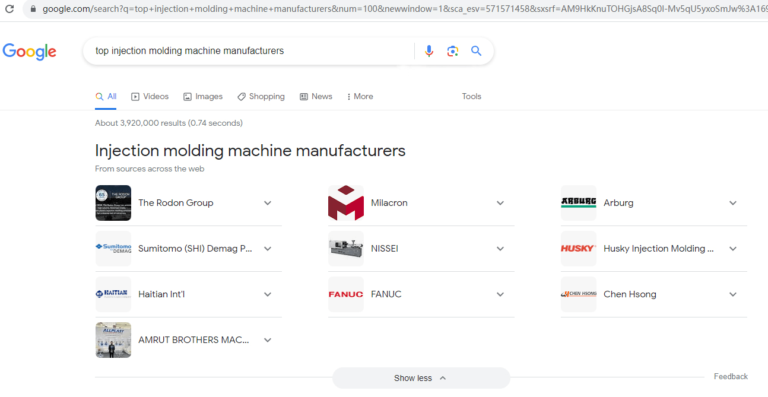Expand the Arburg entry chevron
Screen dimensions: 768x397
point(733,203)
